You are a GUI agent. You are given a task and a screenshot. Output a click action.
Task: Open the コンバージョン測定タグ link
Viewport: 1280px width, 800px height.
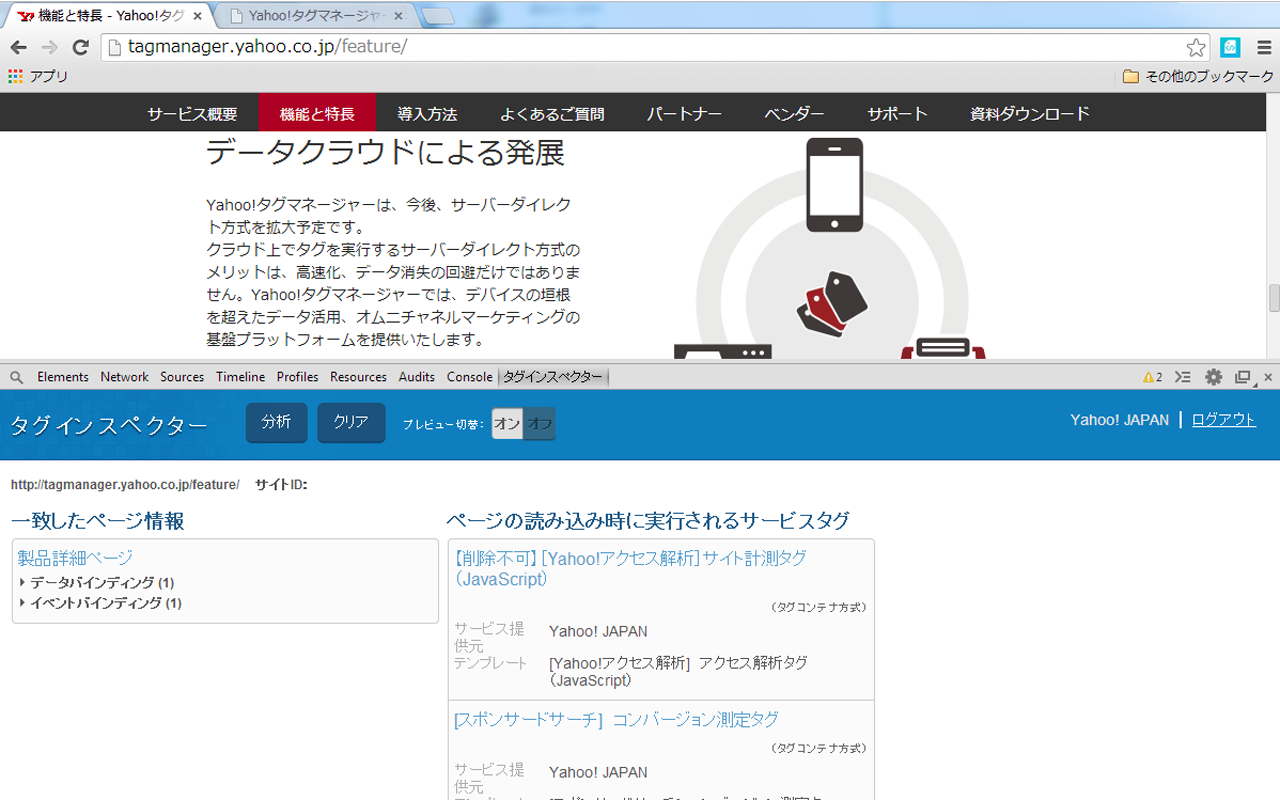tap(616, 720)
